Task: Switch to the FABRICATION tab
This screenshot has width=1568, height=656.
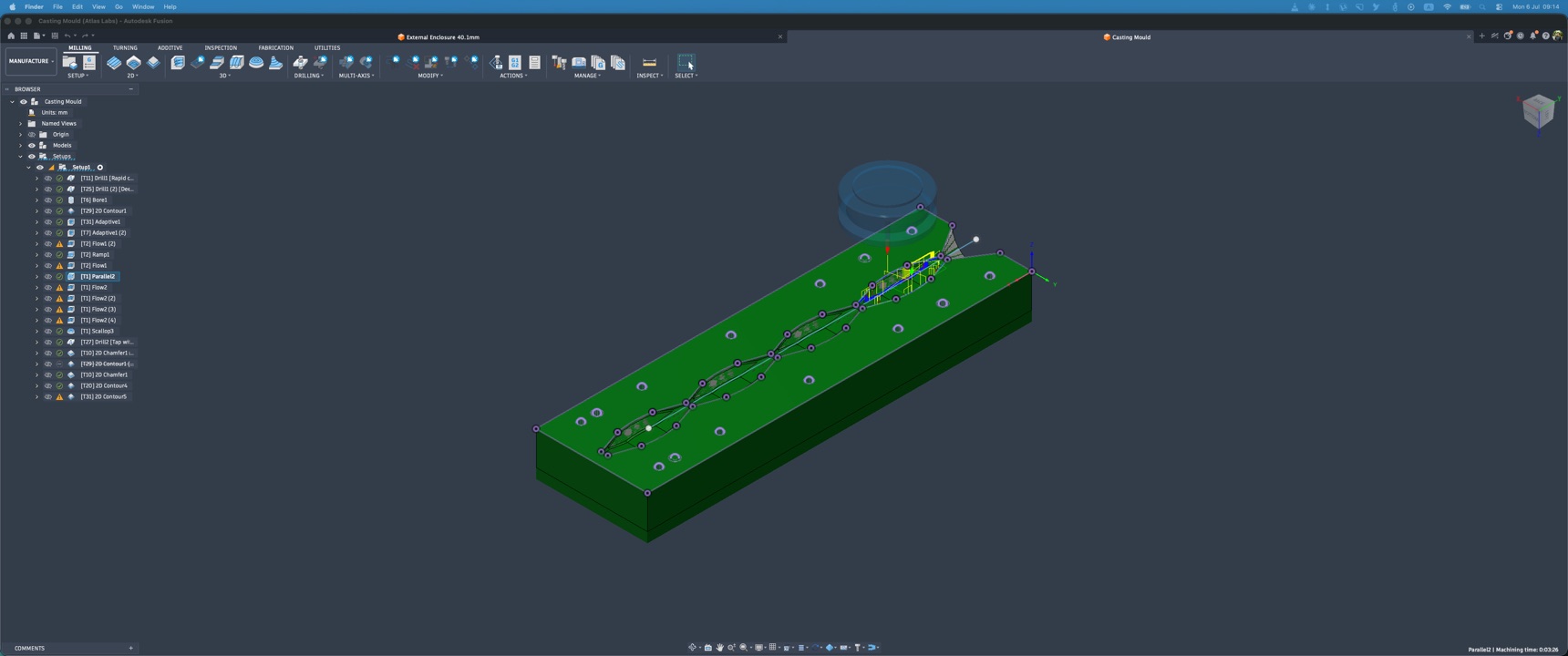Action: pyautogui.click(x=275, y=47)
